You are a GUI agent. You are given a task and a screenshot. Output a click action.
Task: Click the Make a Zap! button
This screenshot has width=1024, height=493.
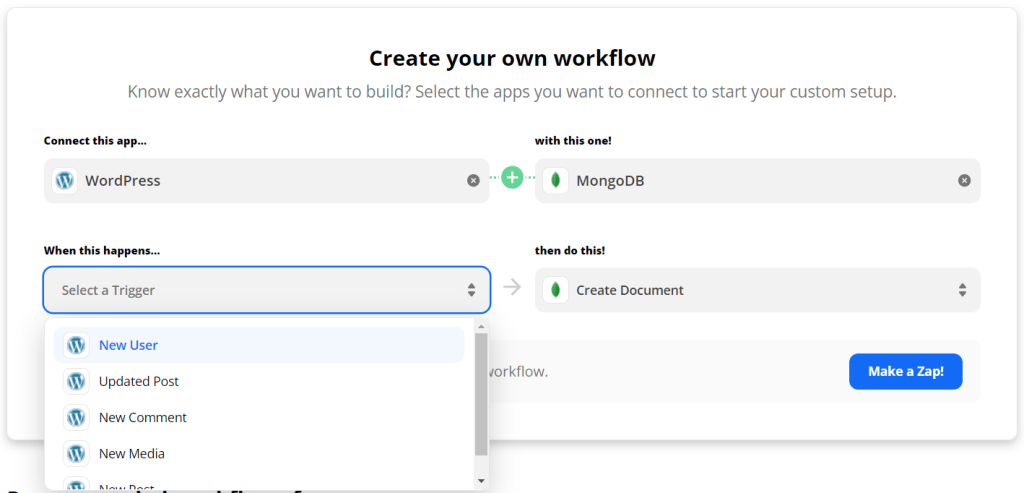point(906,372)
